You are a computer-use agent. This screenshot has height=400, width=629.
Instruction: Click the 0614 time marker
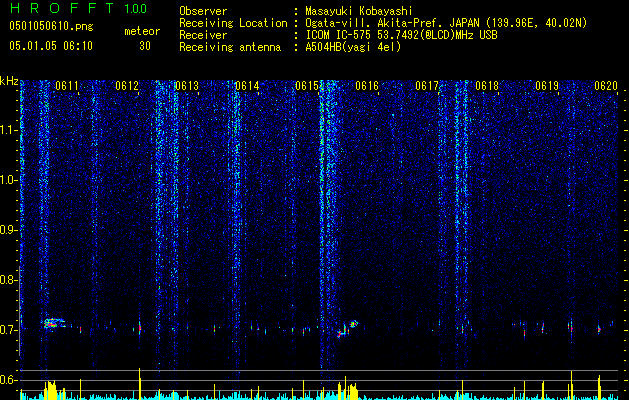pos(247,86)
